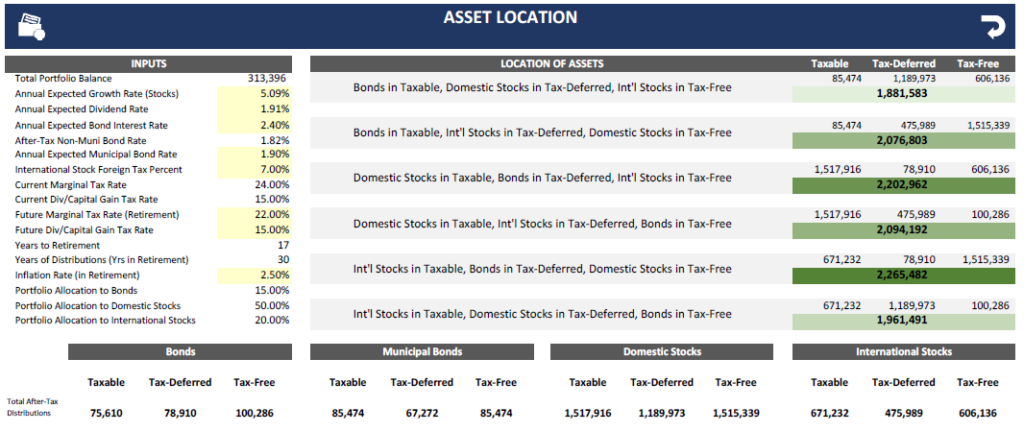Click the INPUTS section header
The width and height of the screenshot is (1024, 431).
pyautogui.click(x=150, y=63)
